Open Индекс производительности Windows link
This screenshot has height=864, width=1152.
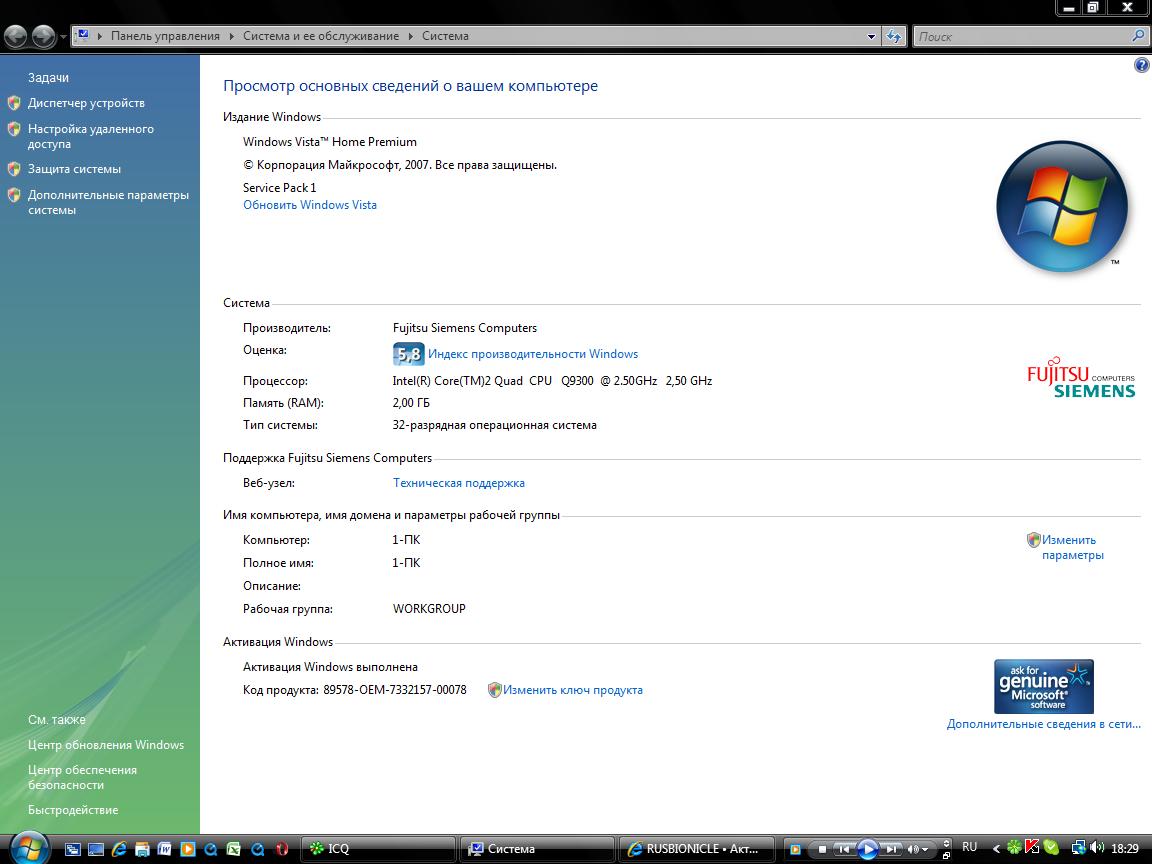coord(533,354)
